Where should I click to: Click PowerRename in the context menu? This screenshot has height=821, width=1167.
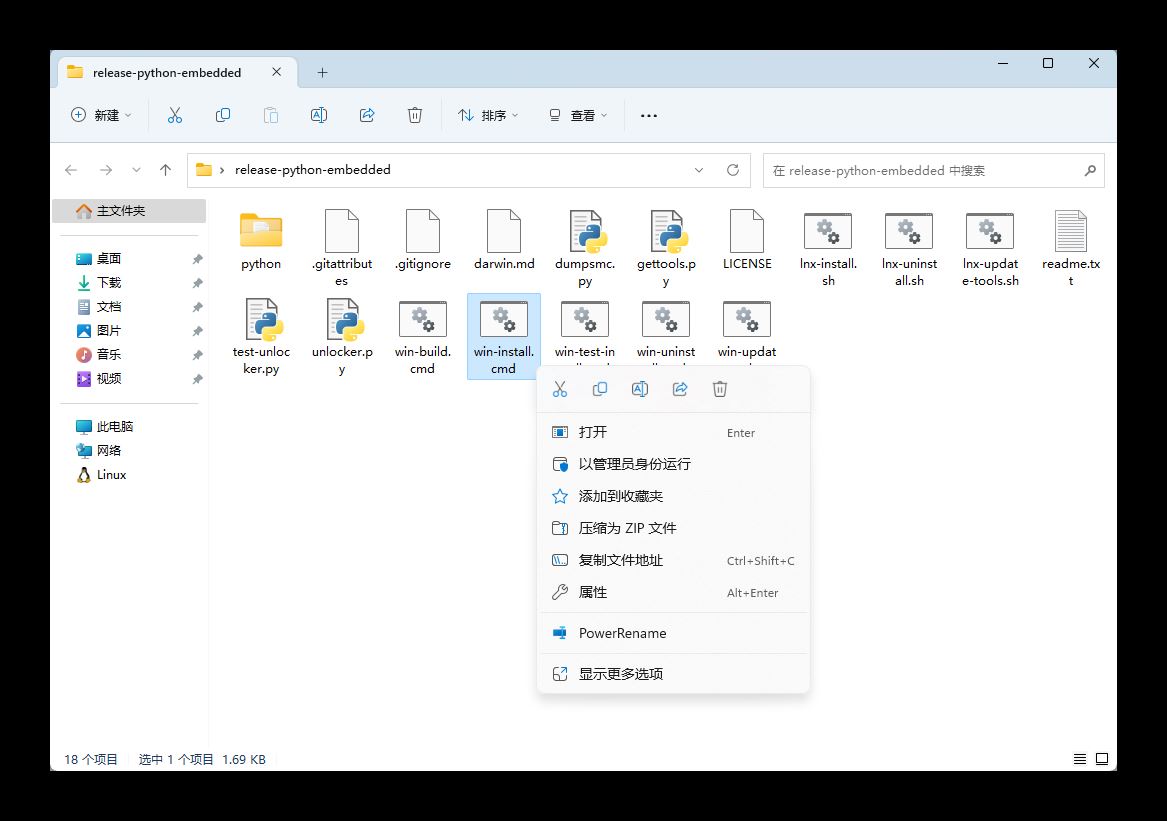coord(622,633)
